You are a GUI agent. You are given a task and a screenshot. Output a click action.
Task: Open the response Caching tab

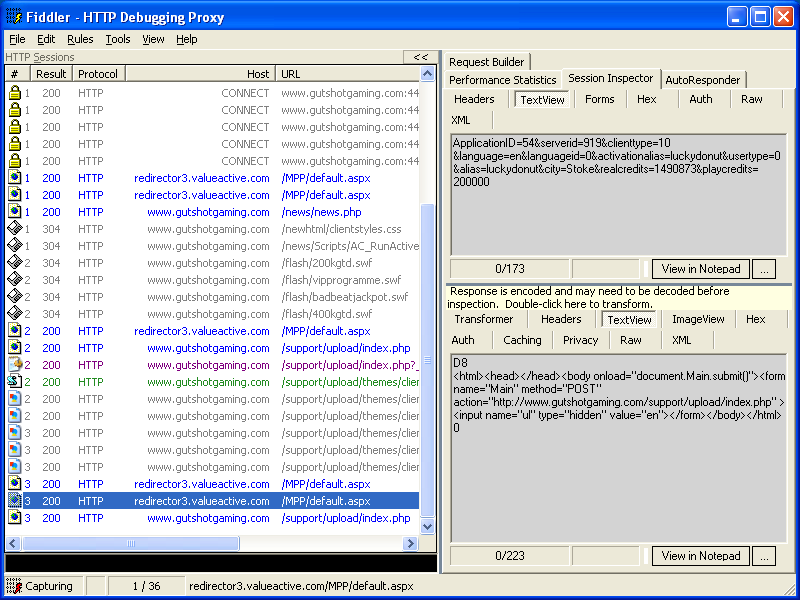(x=522, y=340)
